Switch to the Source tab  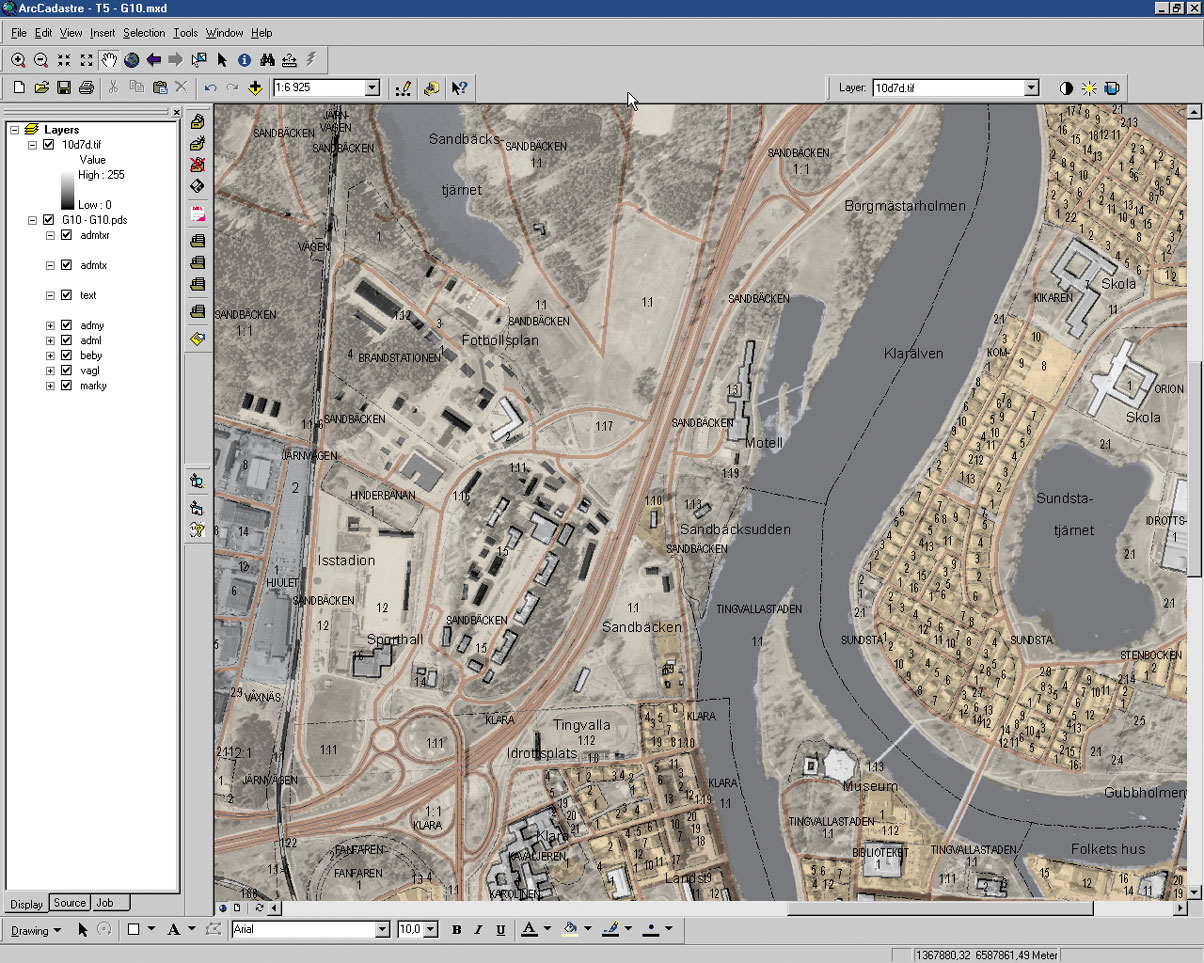69,903
